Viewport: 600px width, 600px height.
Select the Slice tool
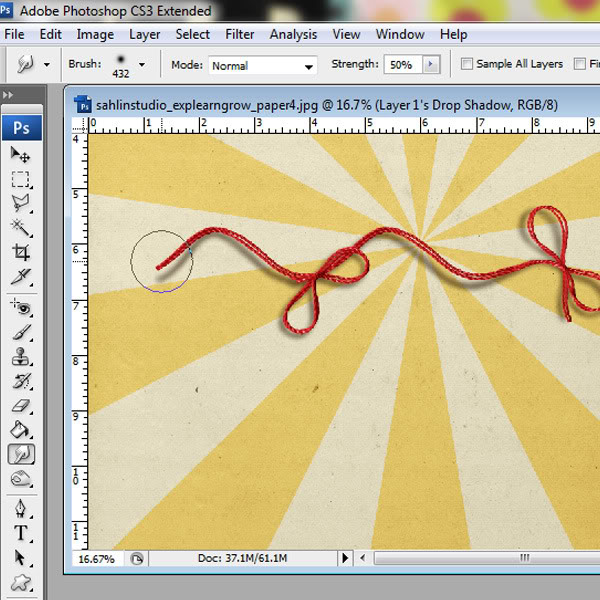click(21, 277)
